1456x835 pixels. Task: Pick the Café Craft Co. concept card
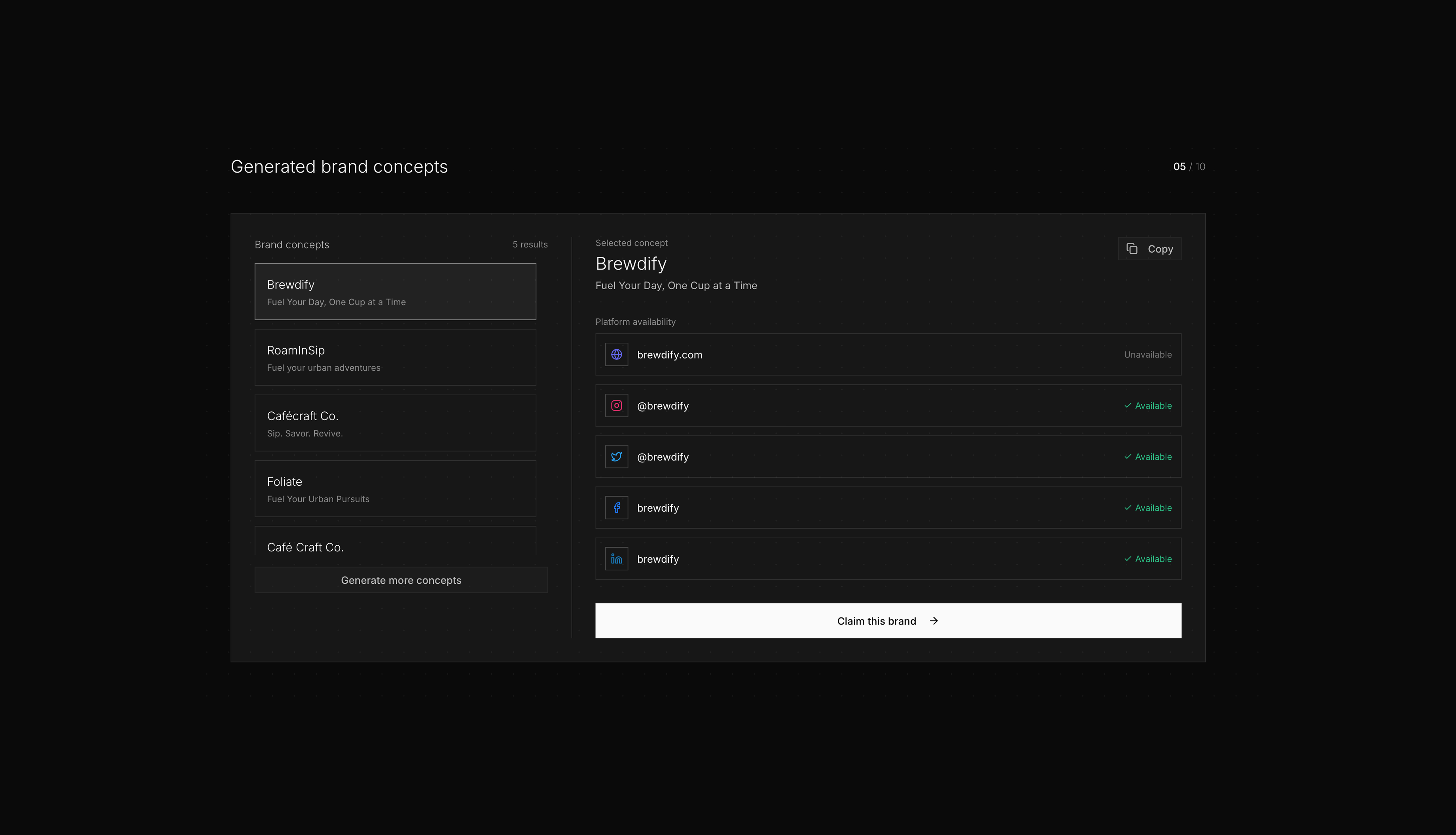(395, 541)
